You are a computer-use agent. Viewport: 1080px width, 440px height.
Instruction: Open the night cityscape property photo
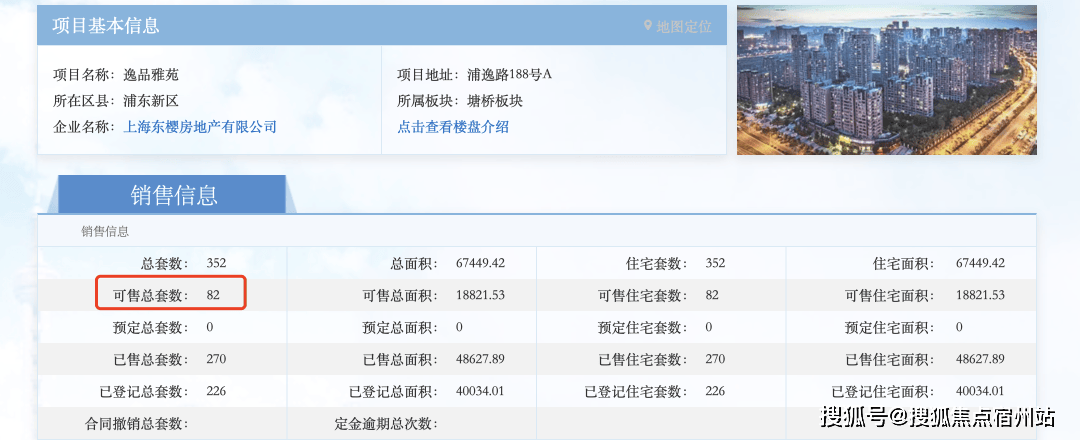(x=886, y=80)
